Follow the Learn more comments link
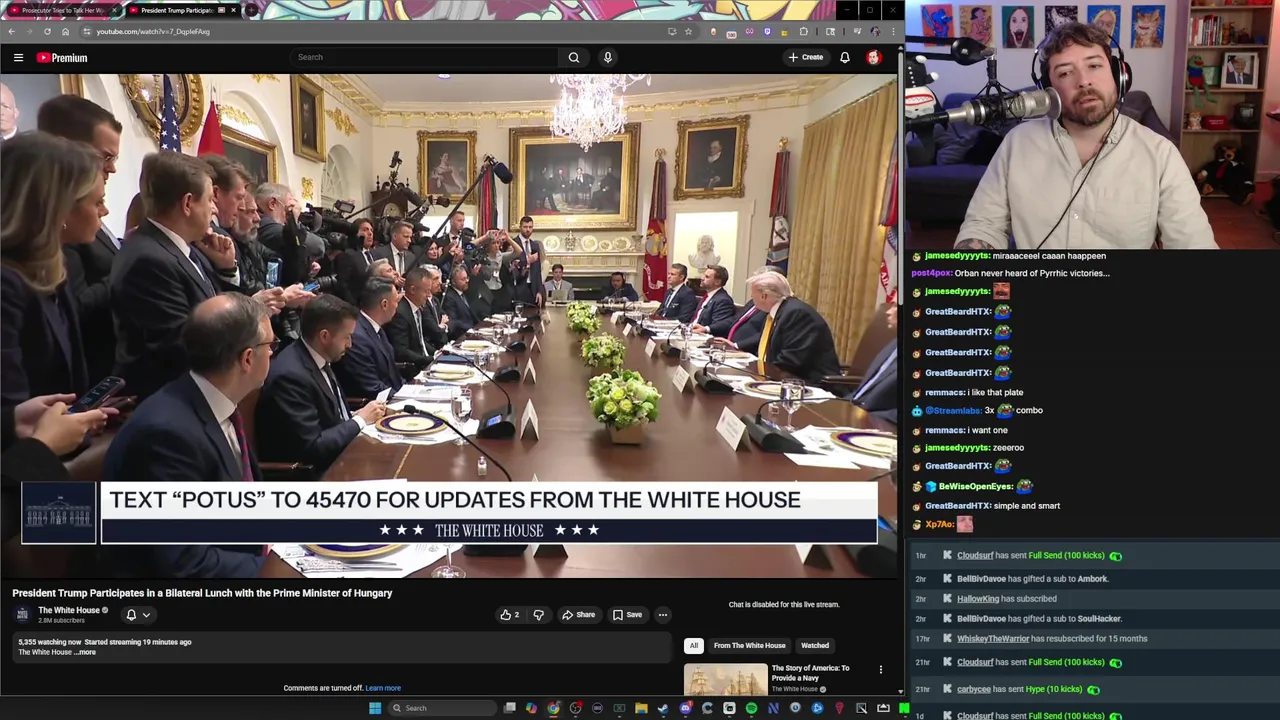This screenshot has height=720, width=1280. click(x=383, y=688)
